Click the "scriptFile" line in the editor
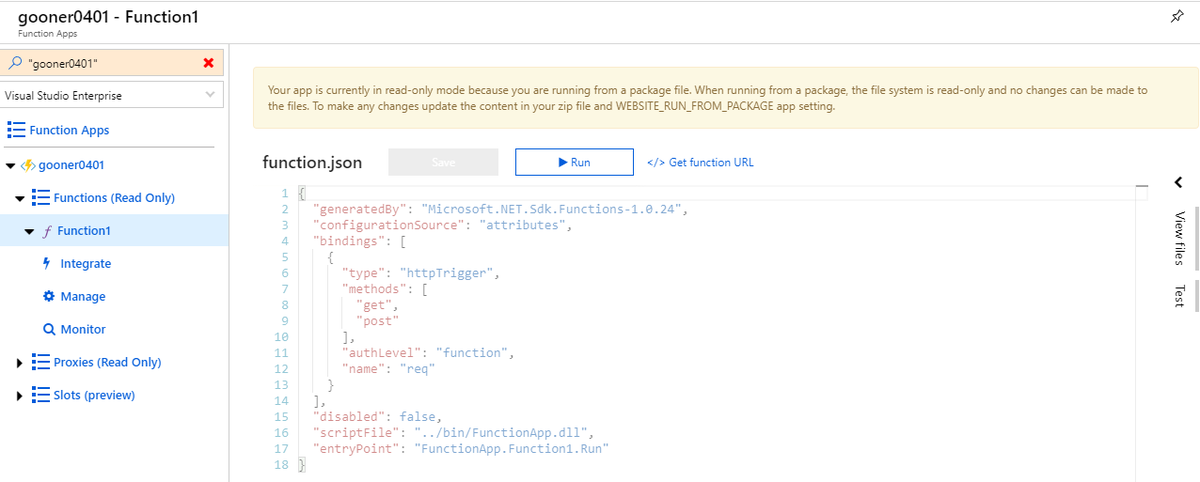Screen dimensions: 1200x482 click(454, 432)
